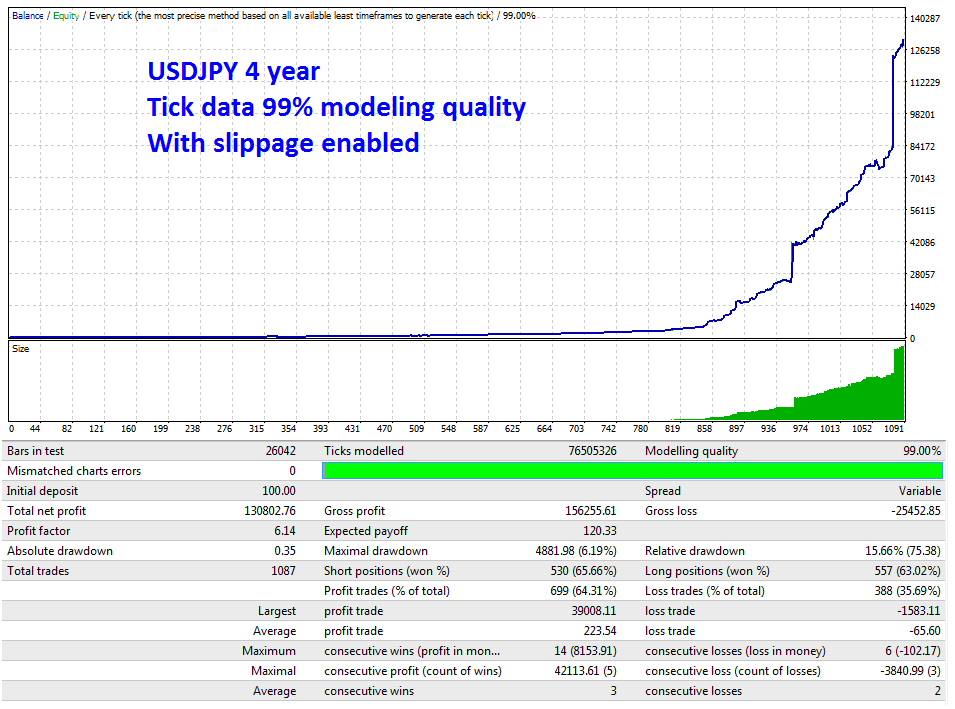Click the Spread 'Variable' value
This screenshot has height=709, width=955.
[919, 491]
